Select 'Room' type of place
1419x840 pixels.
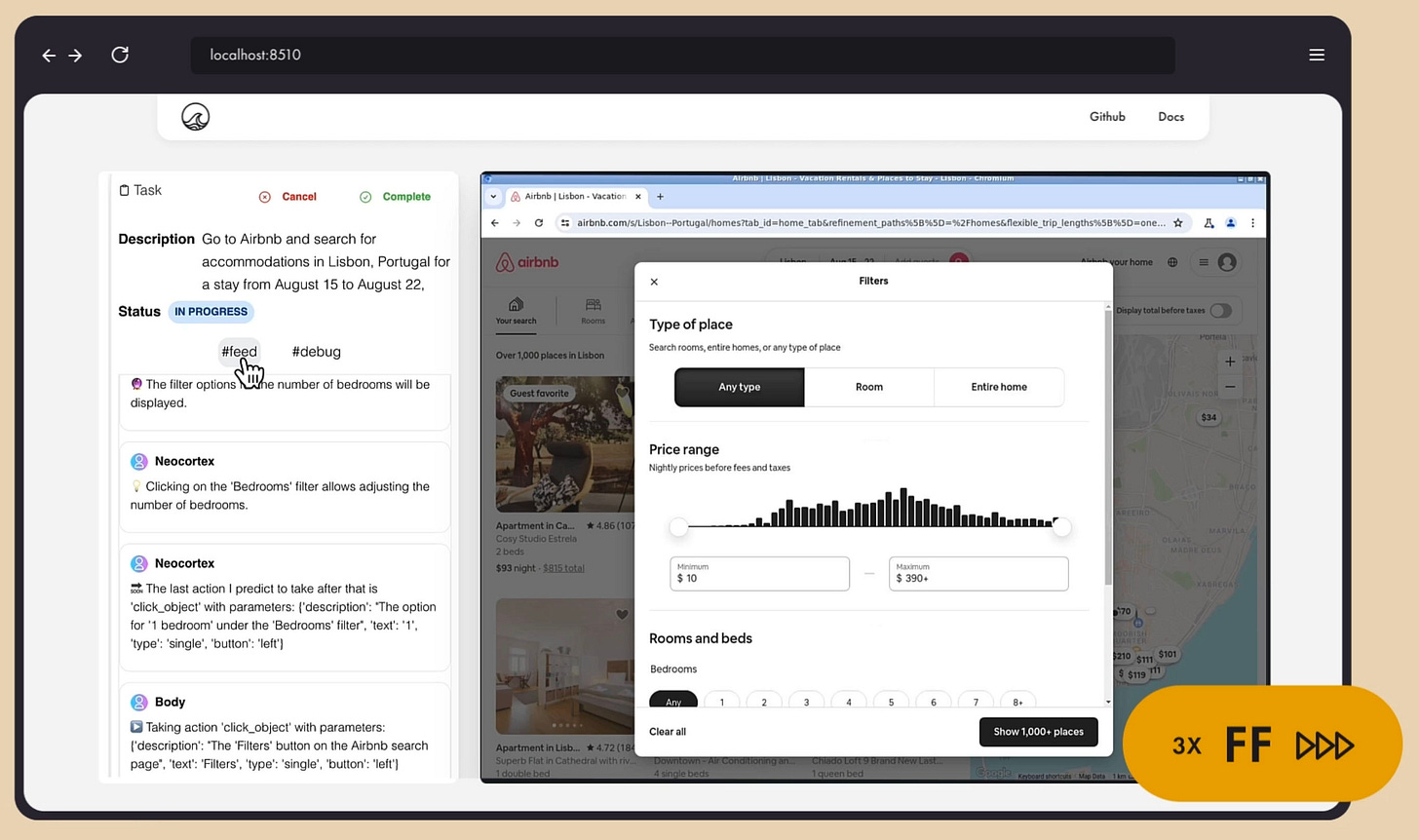click(x=869, y=387)
